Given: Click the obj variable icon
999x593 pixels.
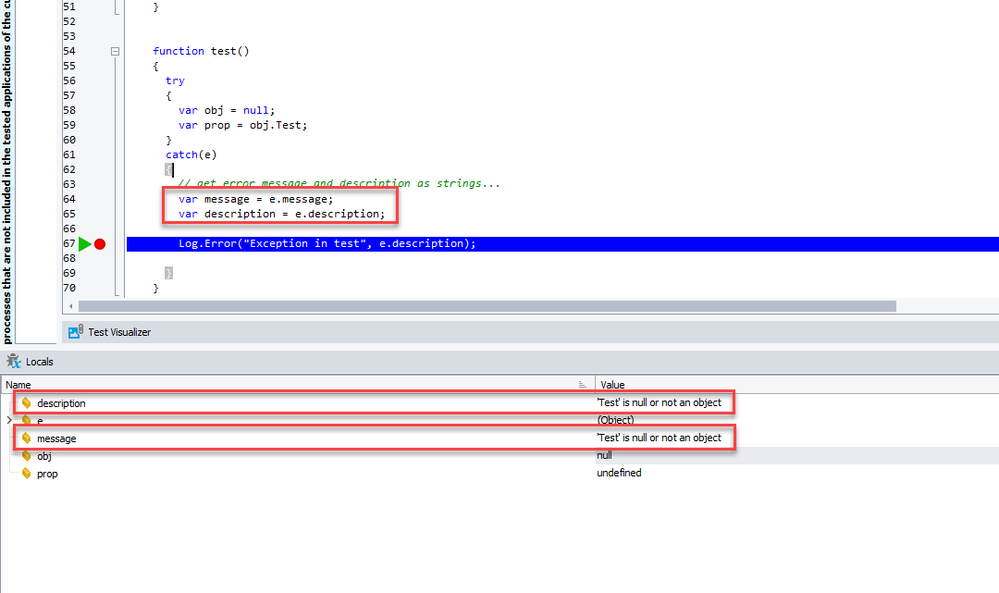Looking at the screenshot, I should tap(27, 456).
